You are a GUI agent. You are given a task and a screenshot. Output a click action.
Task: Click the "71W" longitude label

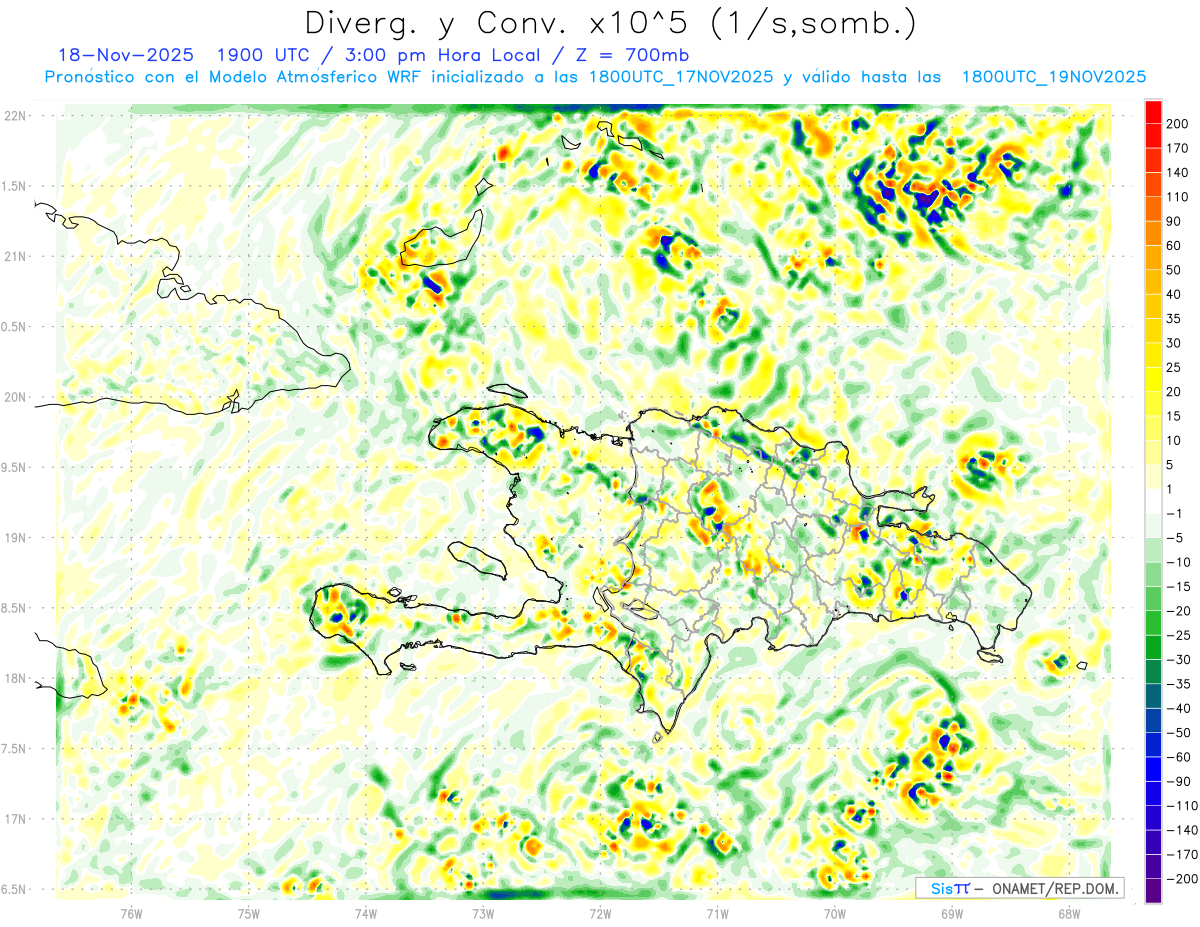(x=717, y=912)
